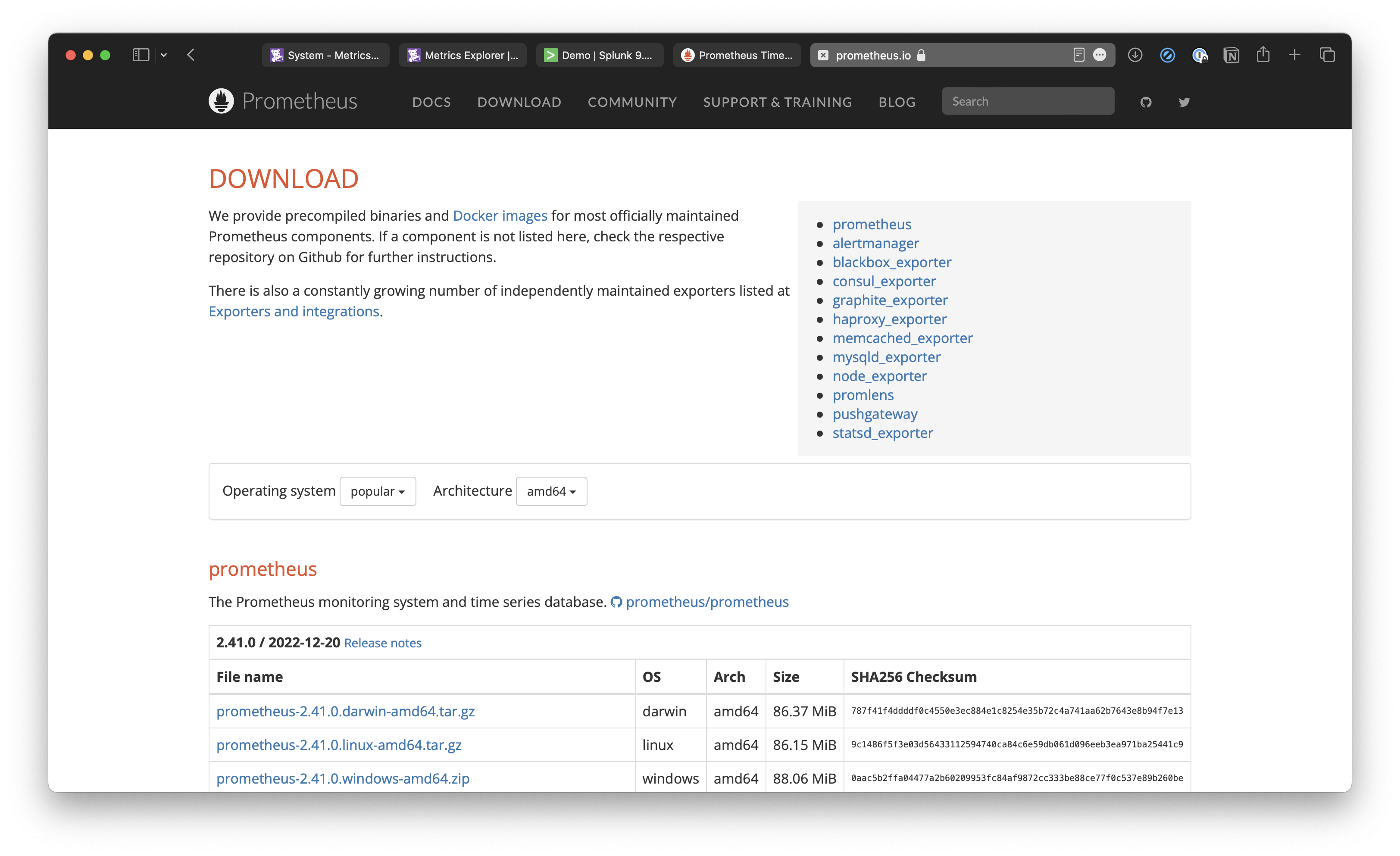Jump to prometheus in component list
This screenshot has height=856, width=1400.
872,225
